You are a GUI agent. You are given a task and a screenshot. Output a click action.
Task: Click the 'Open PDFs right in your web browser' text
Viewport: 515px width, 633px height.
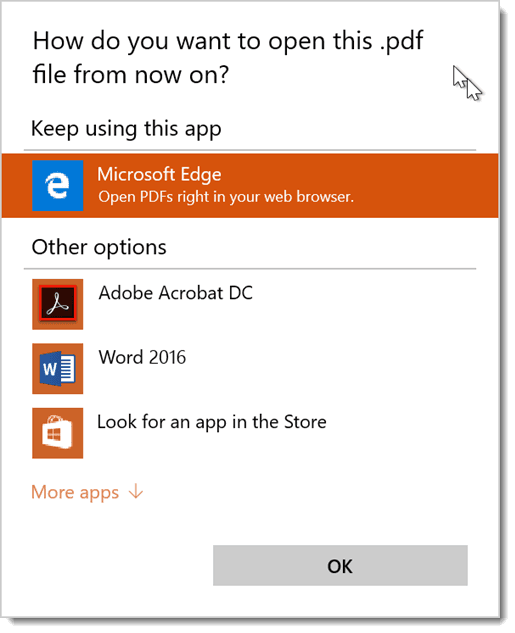coord(226,197)
